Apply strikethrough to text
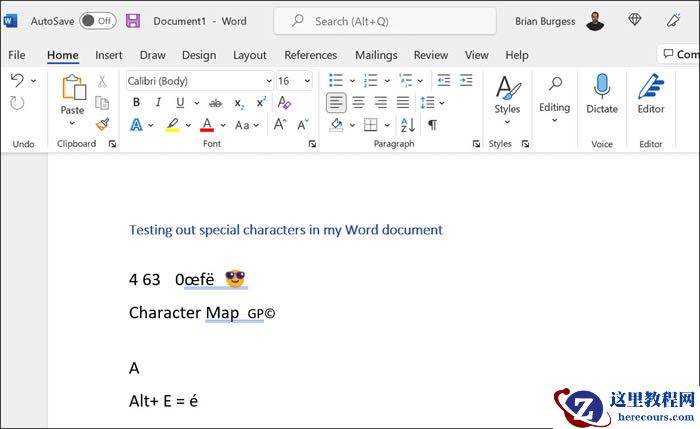 (214, 102)
